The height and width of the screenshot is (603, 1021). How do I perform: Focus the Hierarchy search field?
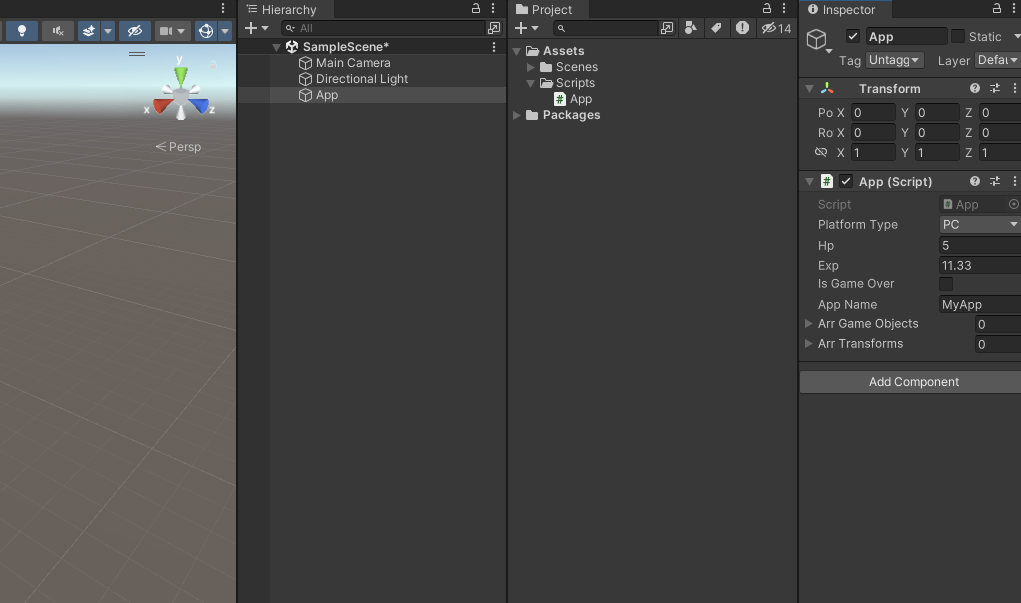(385, 28)
